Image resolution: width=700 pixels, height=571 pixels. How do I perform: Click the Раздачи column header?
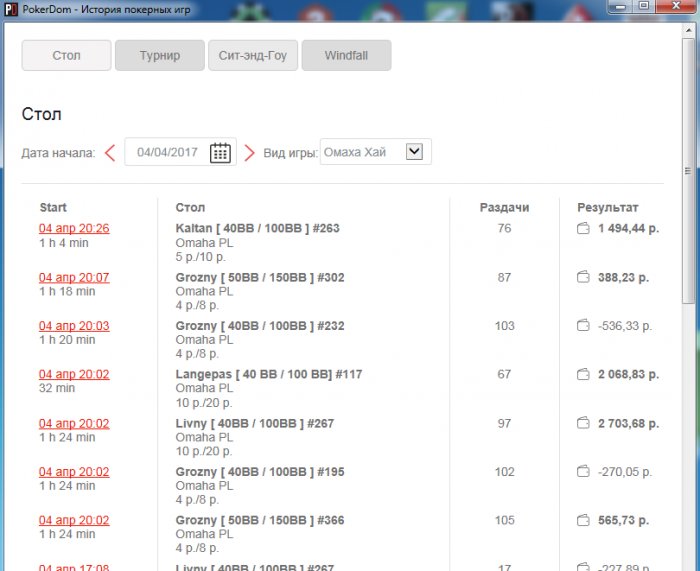(504, 208)
